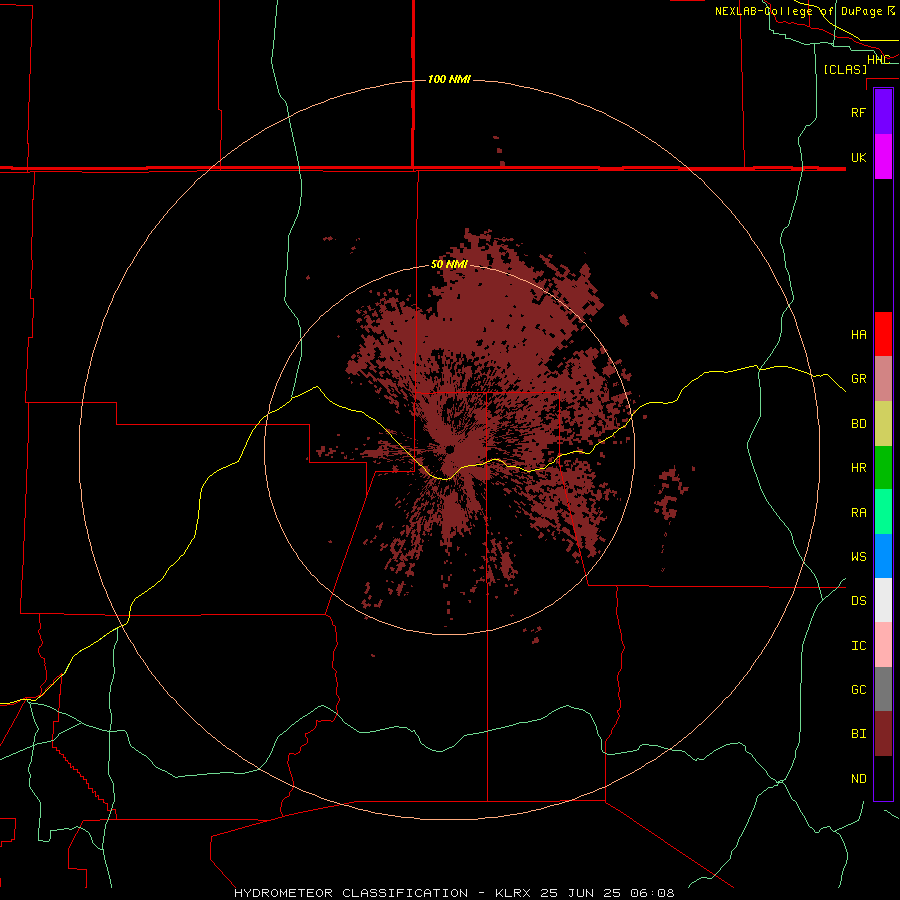Screen dimensions: 900x900
Task: Select the IC light pink legend swatch
Action: pos(883,645)
